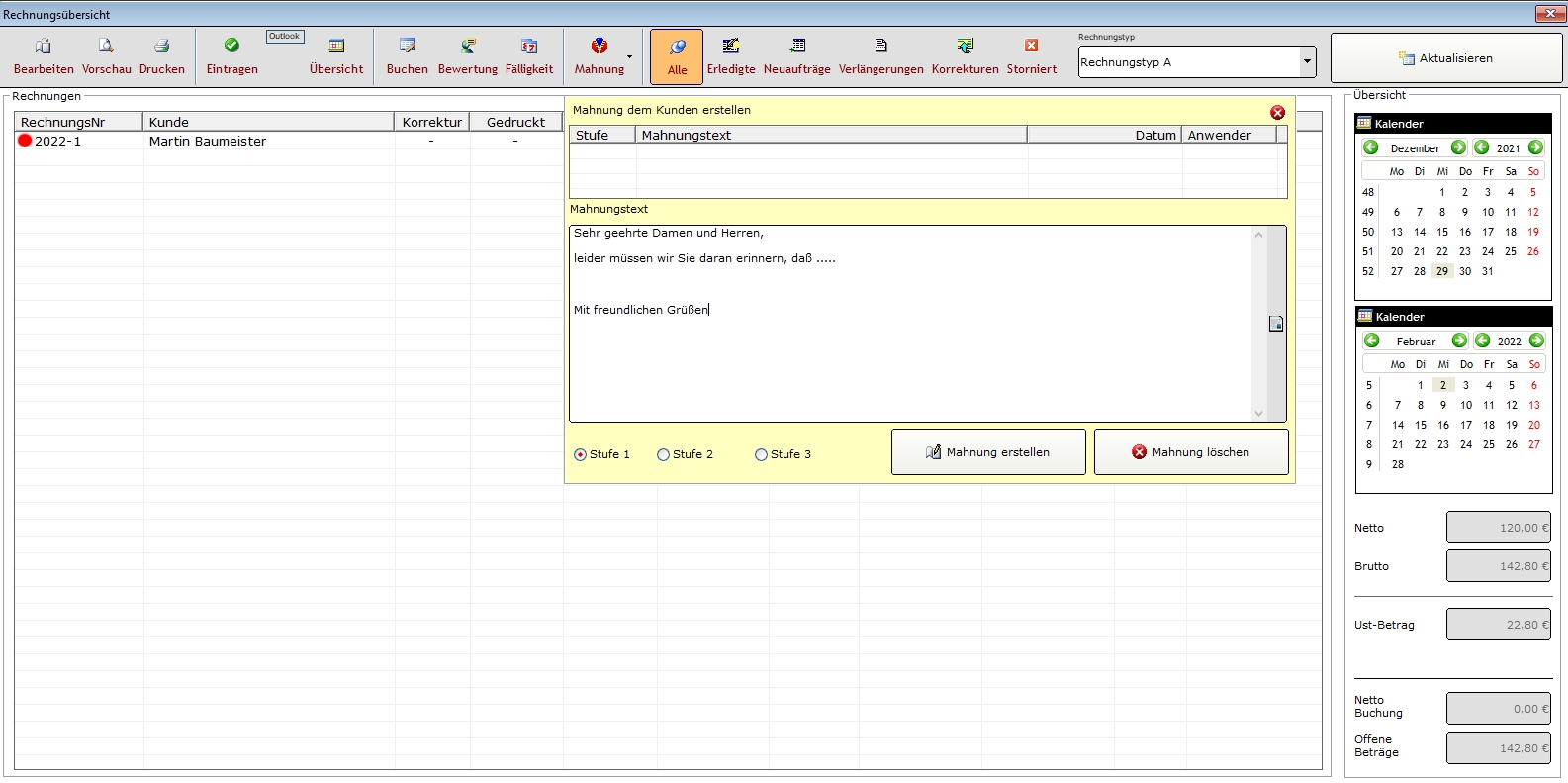Screen dimensions: 1568x783
Task: Click the red status dot of invoice 2022-1
Action: (25, 141)
